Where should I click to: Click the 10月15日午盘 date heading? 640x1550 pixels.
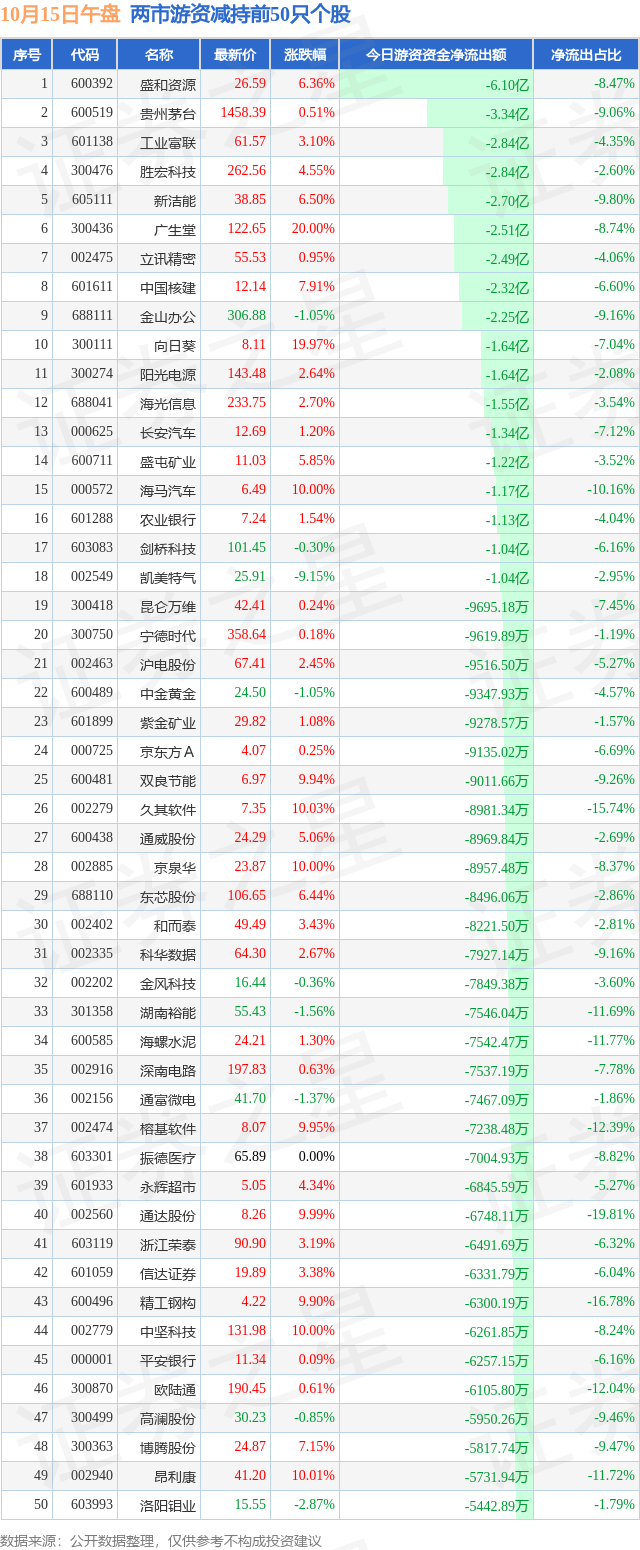tap(61, 14)
